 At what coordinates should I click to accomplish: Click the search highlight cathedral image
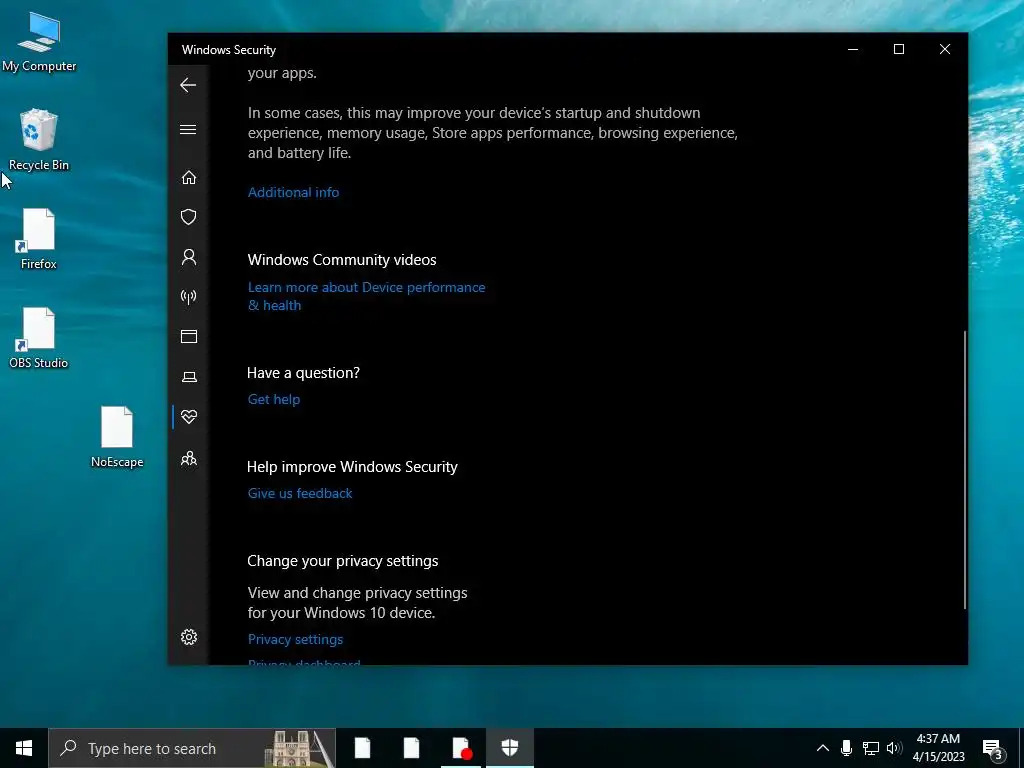tap(299, 748)
